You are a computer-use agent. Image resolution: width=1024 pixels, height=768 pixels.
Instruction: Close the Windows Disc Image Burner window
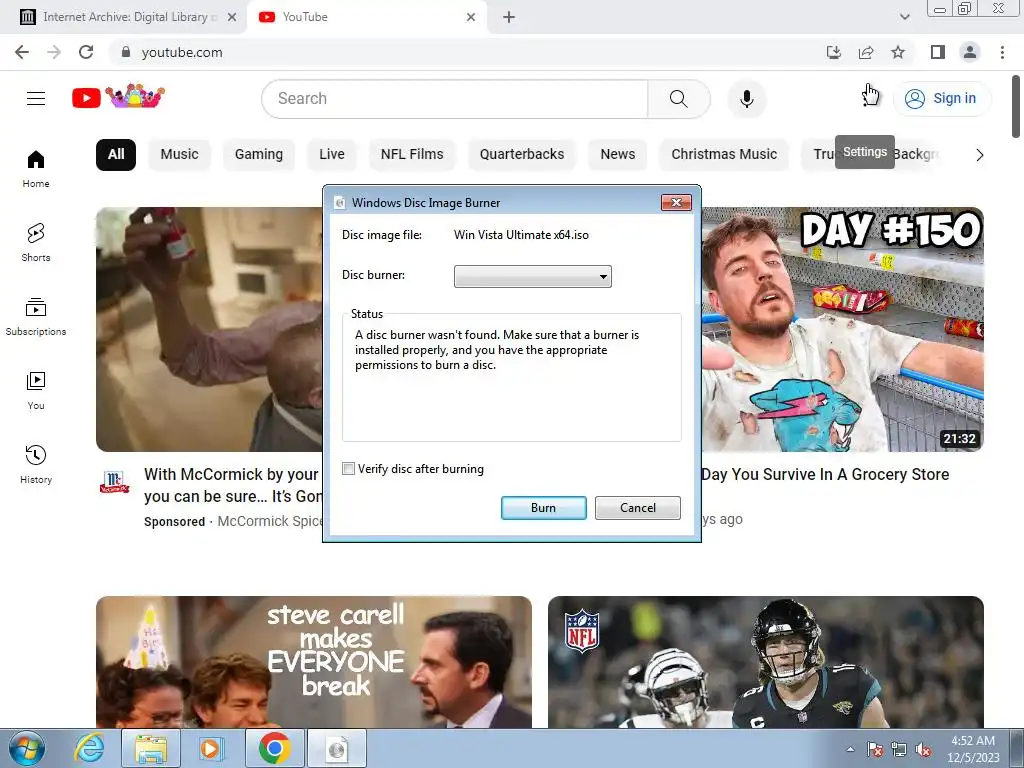click(676, 202)
